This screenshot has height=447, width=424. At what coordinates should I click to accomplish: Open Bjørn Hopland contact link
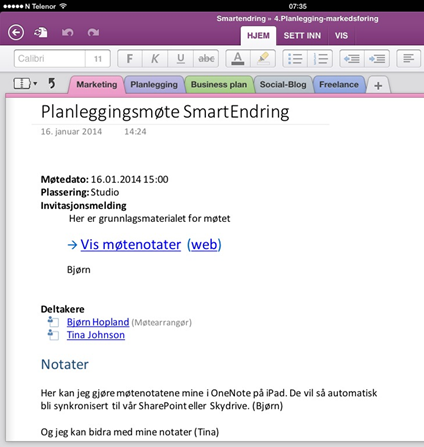pyautogui.click(x=98, y=322)
